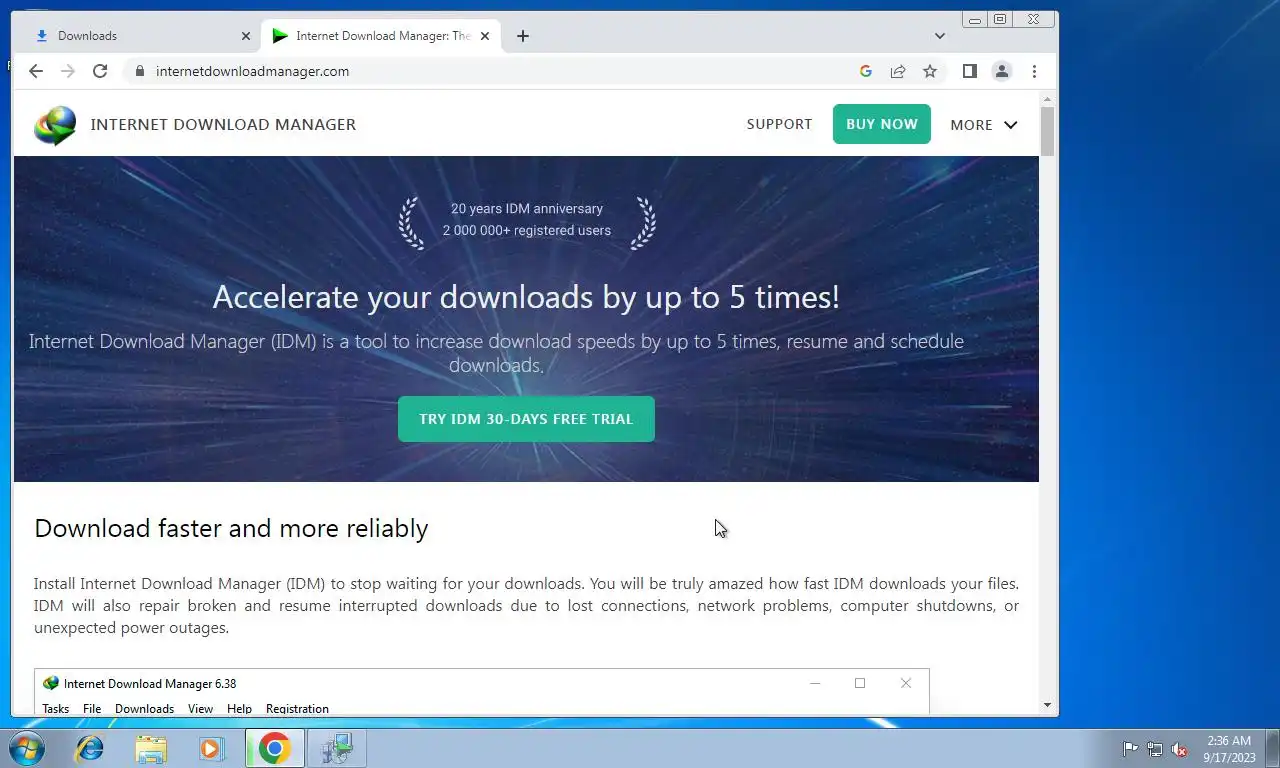The image size is (1280, 768).
Task: Open Help menu in IDM screenshot
Action: (x=239, y=708)
